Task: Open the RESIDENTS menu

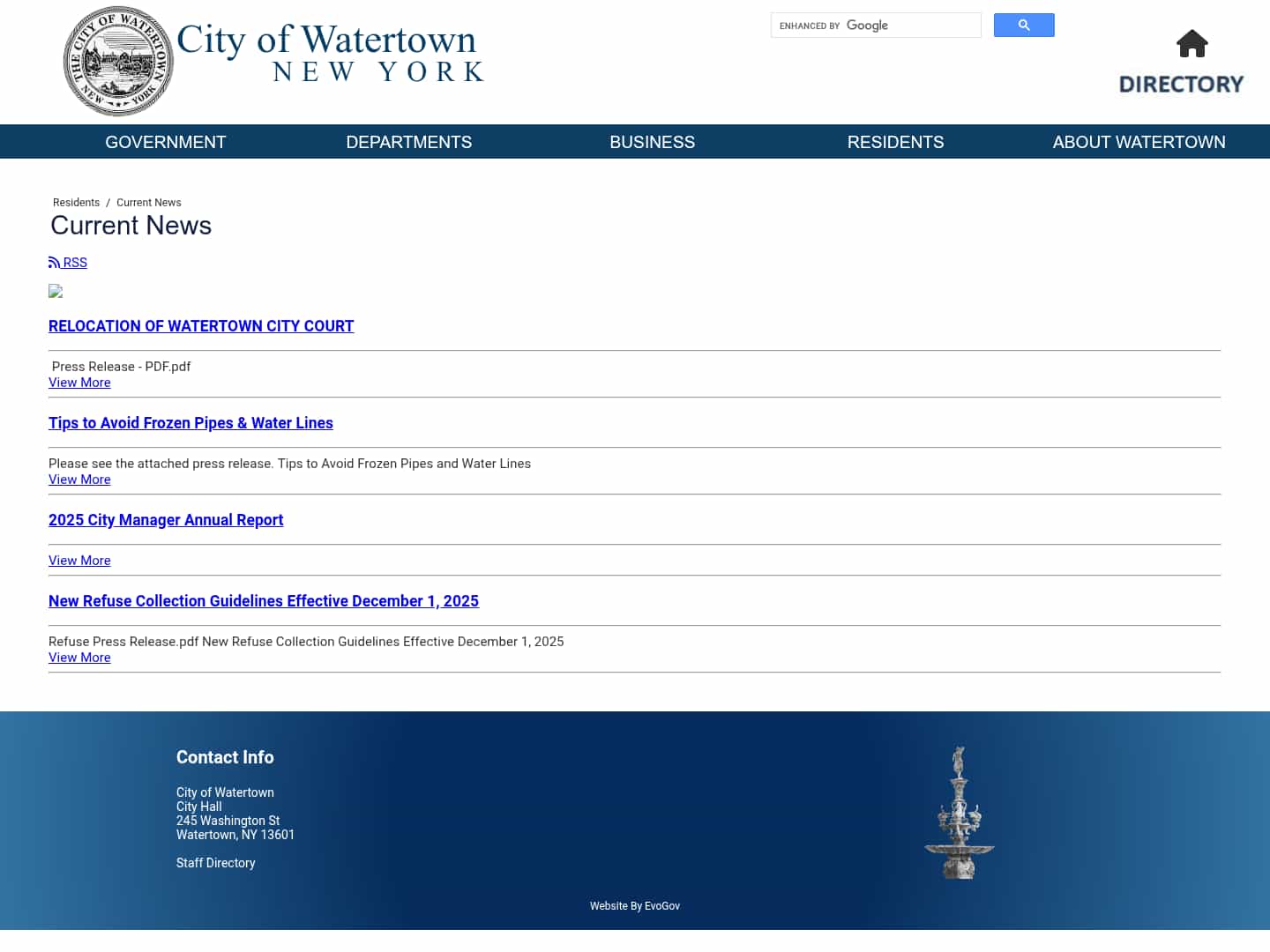Action: pos(895,142)
